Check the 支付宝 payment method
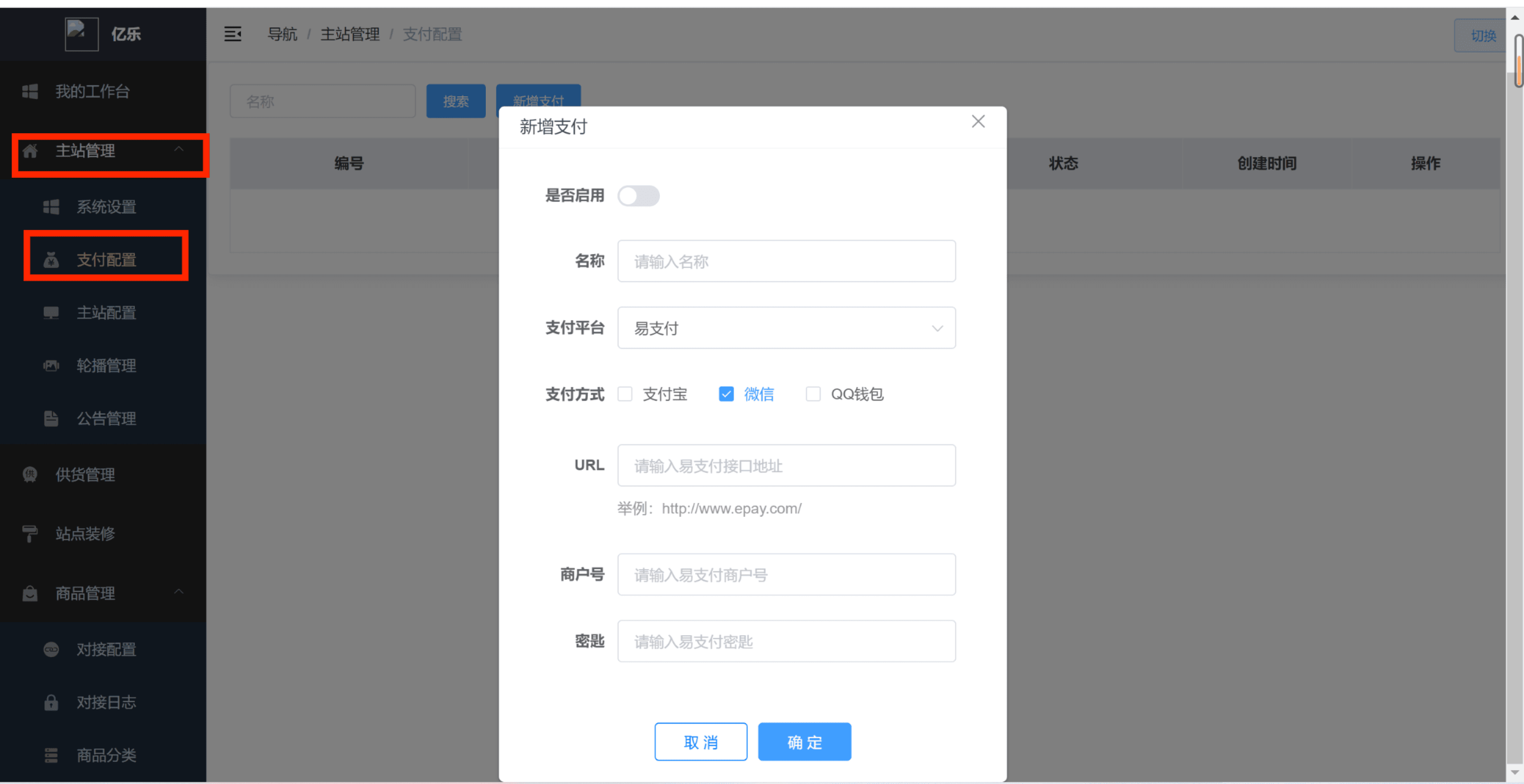1524x784 pixels. coord(625,394)
